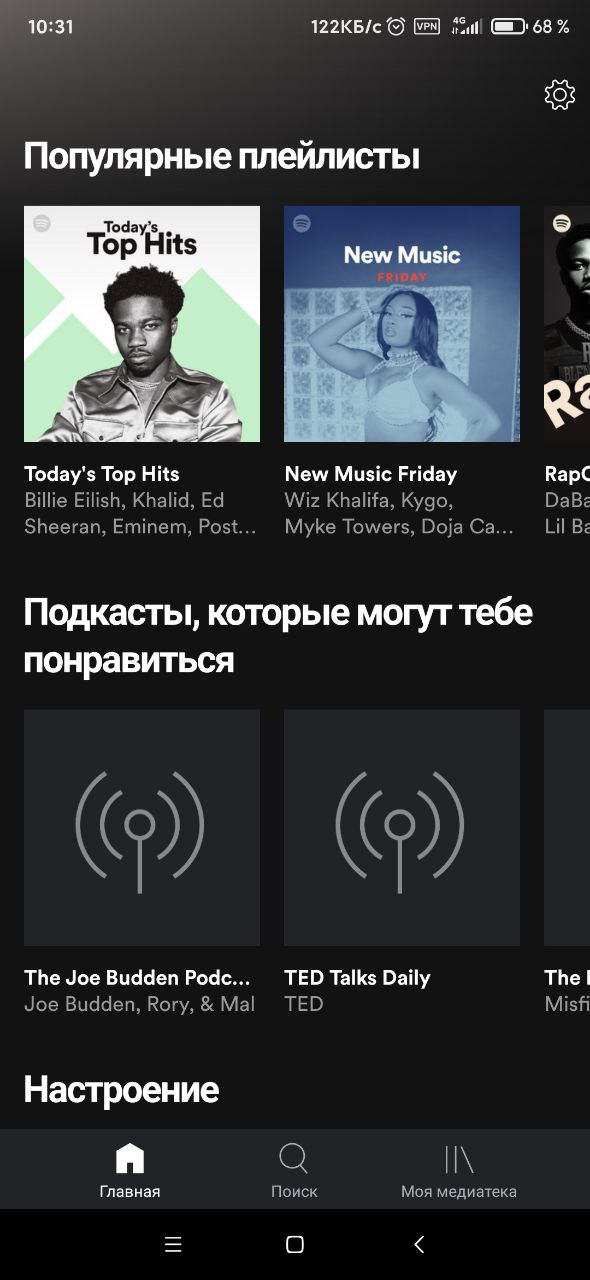Open The Joe Budden Podcast placeholder tile
The image size is (590, 1280).
click(x=142, y=828)
